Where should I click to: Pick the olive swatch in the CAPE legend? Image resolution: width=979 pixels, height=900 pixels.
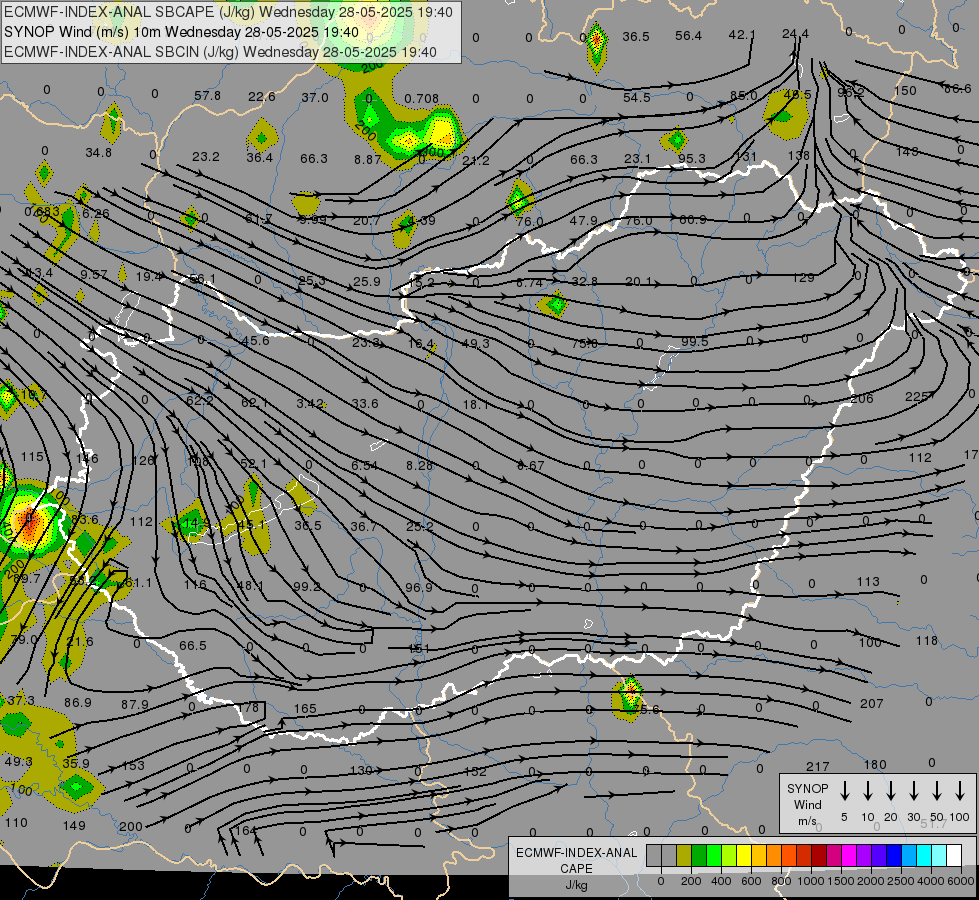[x=684, y=856]
